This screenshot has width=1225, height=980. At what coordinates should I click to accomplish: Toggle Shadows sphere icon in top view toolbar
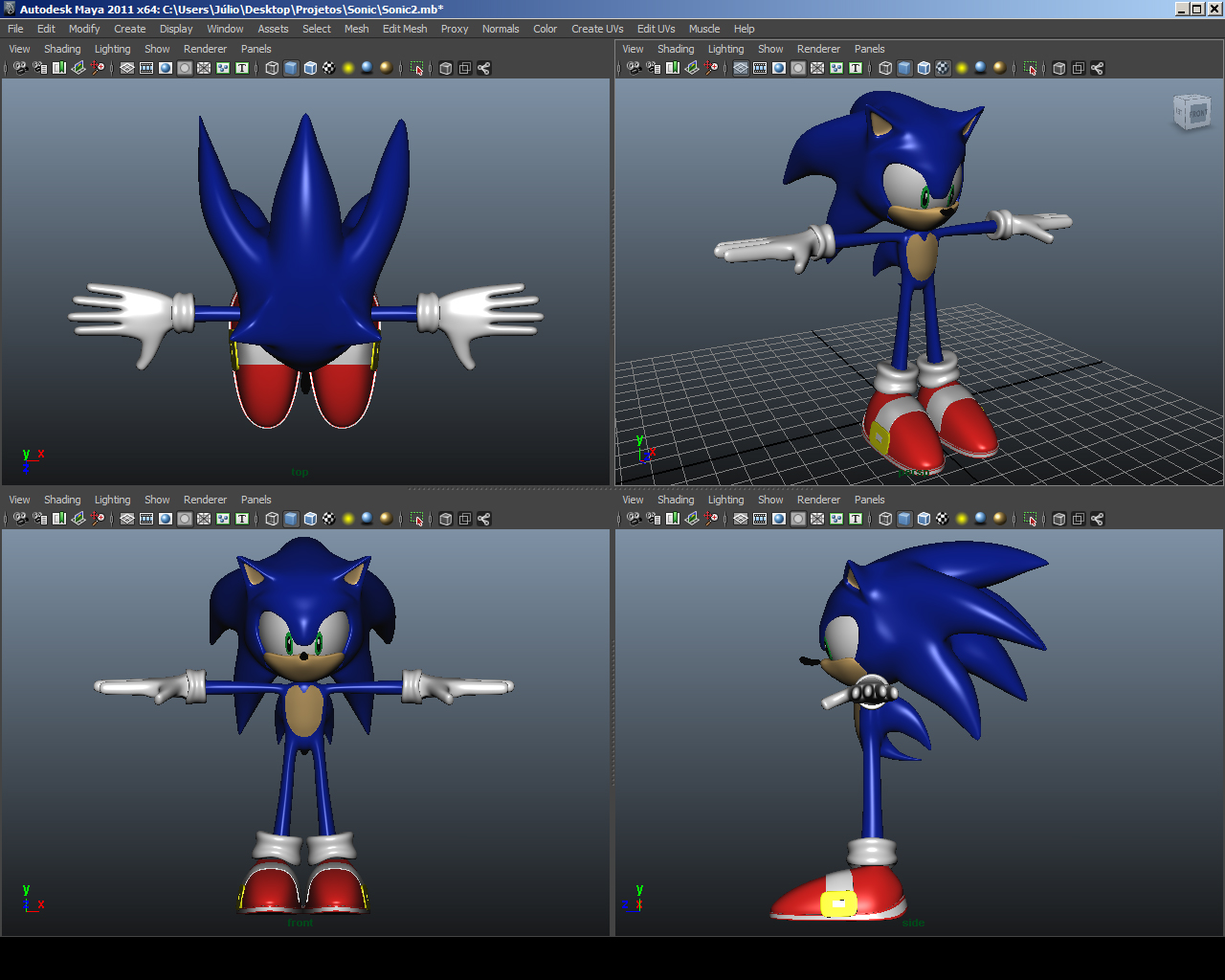367,68
